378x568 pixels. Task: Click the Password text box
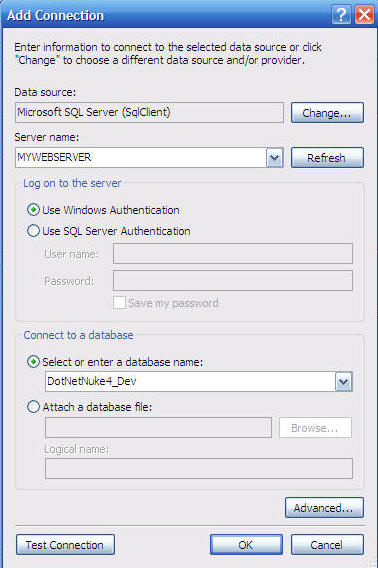(x=233, y=280)
